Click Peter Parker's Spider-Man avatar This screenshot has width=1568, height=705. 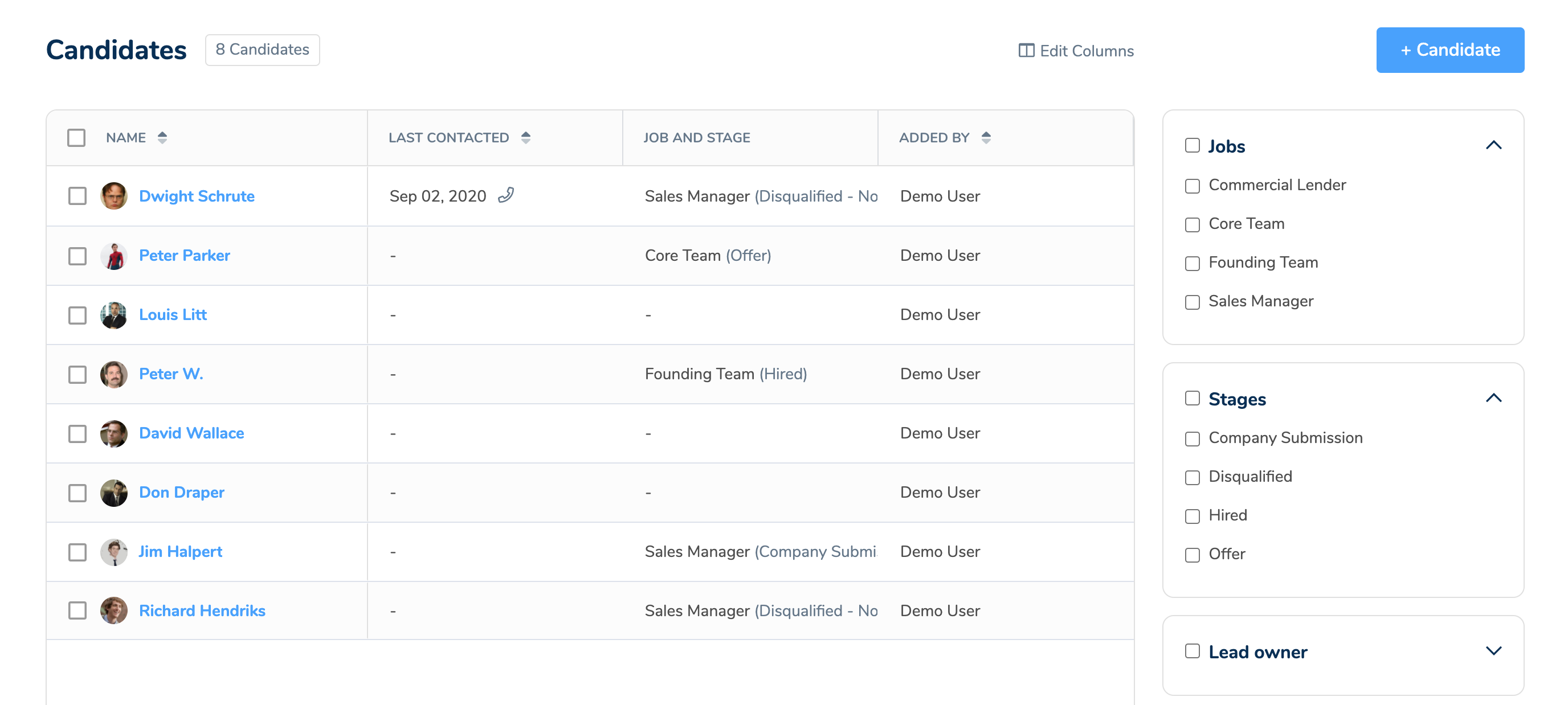pyautogui.click(x=114, y=256)
